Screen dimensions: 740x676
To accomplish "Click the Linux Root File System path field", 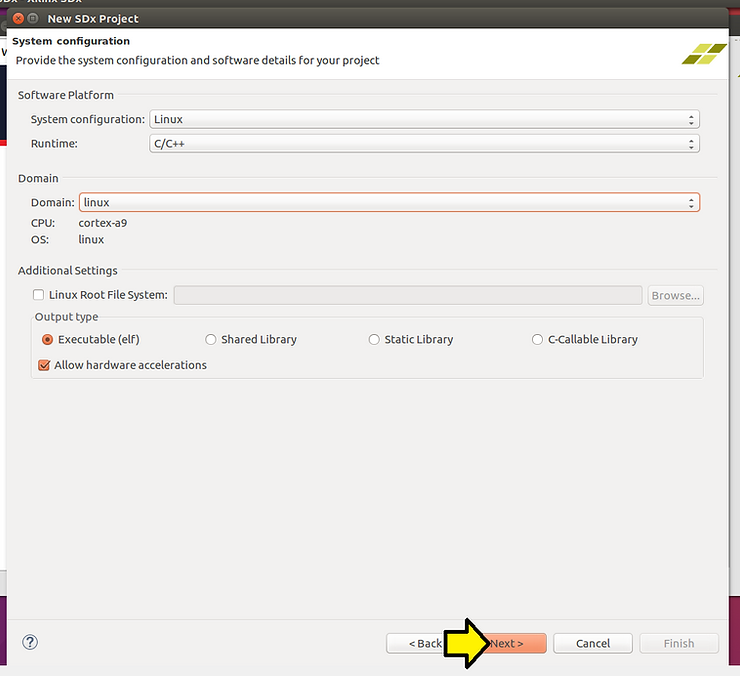I will (407, 295).
